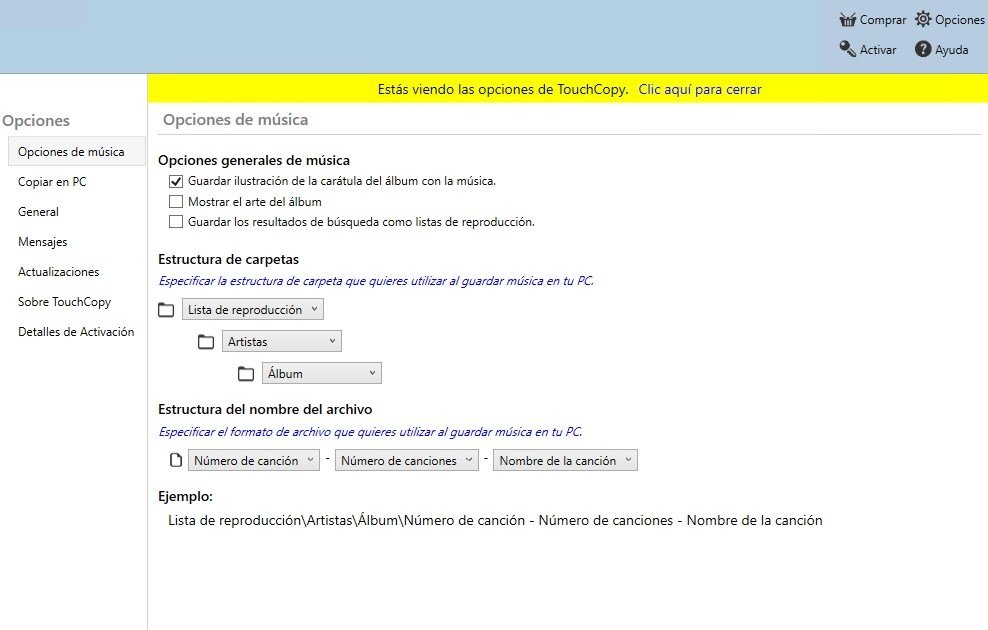Open the Artistas folder dropdown
The image size is (988, 630).
[282, 341]
